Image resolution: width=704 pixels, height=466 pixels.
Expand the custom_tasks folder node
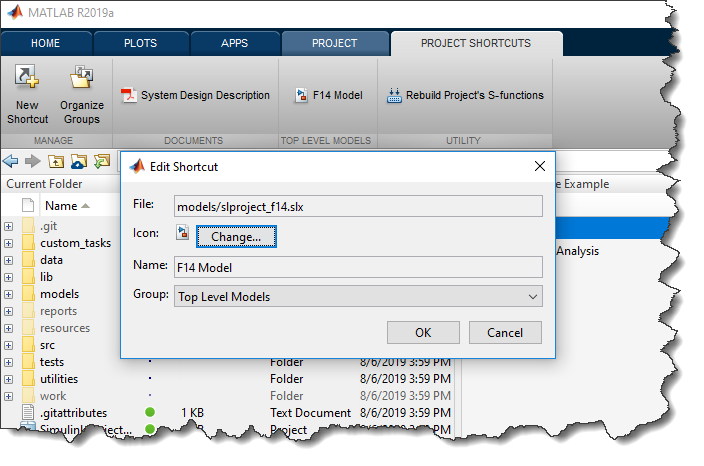(9, 243)
